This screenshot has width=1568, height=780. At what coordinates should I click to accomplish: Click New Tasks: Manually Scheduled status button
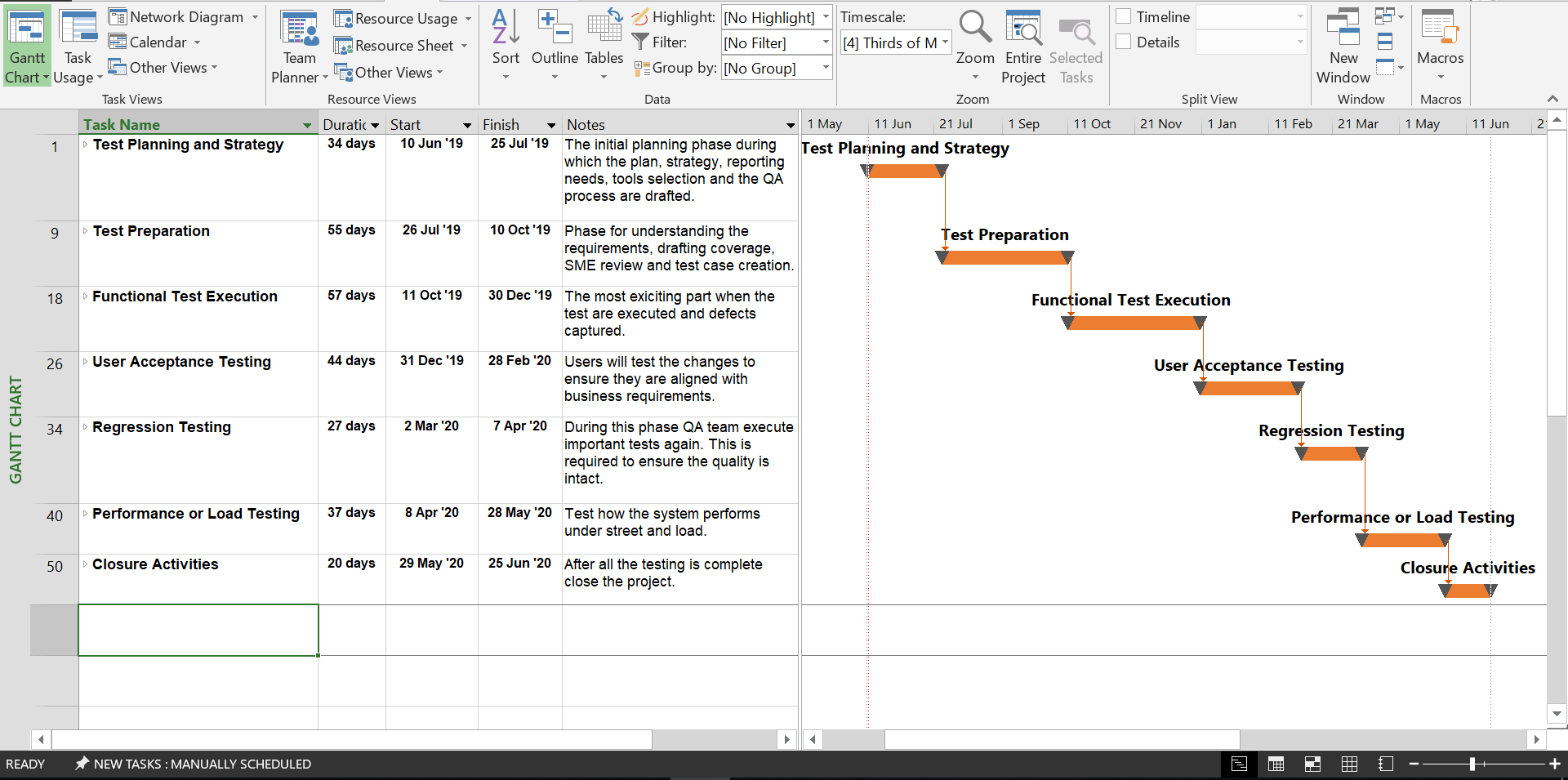coord(193,764)
